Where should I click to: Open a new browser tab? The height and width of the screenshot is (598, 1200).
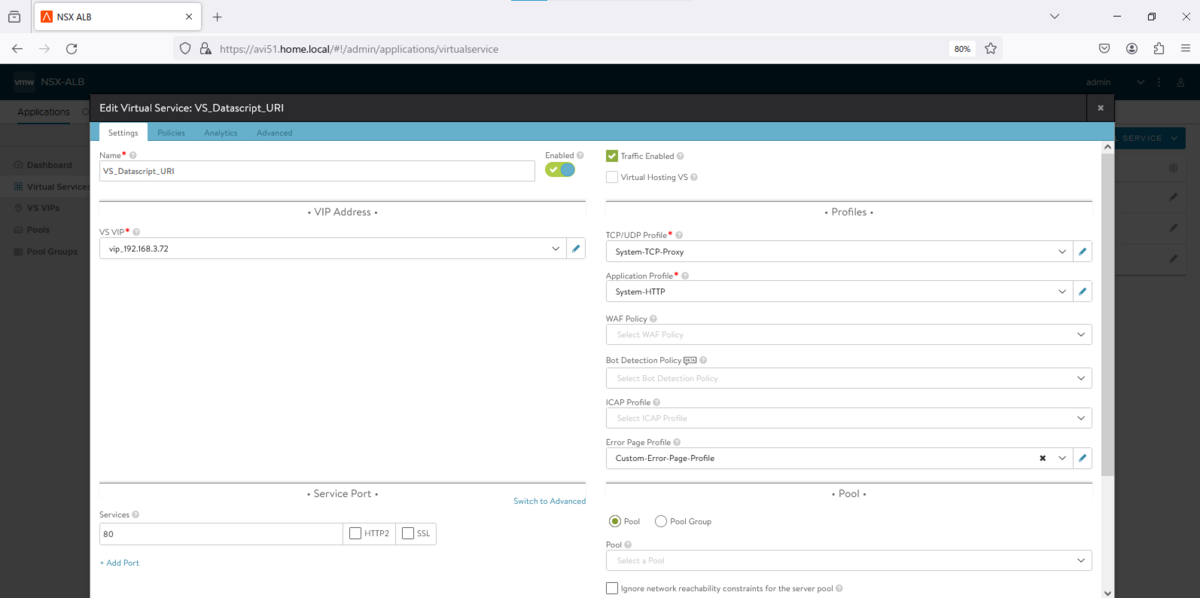tap(217, 17)
